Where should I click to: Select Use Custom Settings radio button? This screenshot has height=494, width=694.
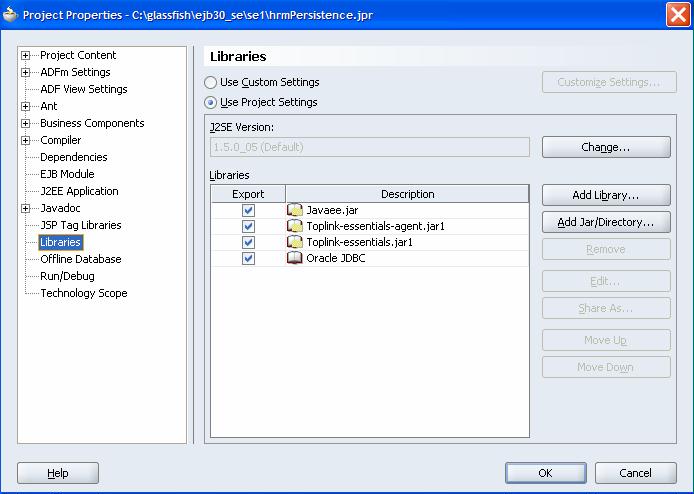pos(210,82)
